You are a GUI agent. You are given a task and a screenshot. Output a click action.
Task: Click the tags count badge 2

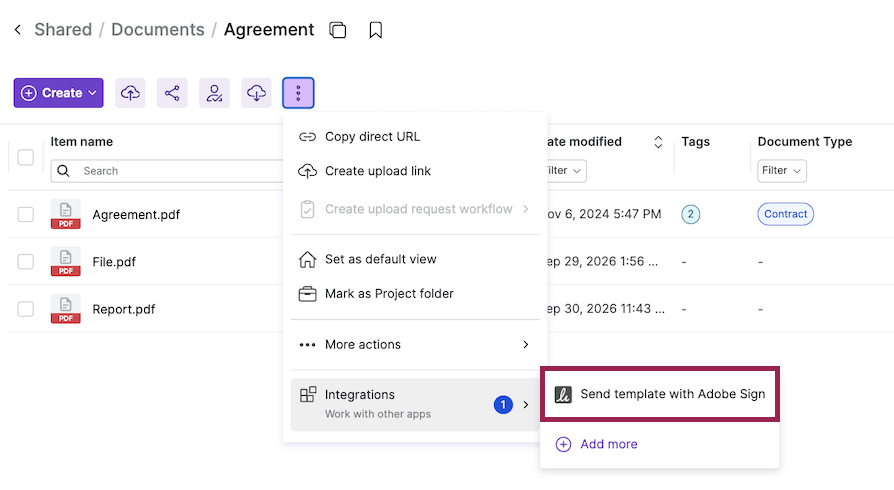pos(690,214)
